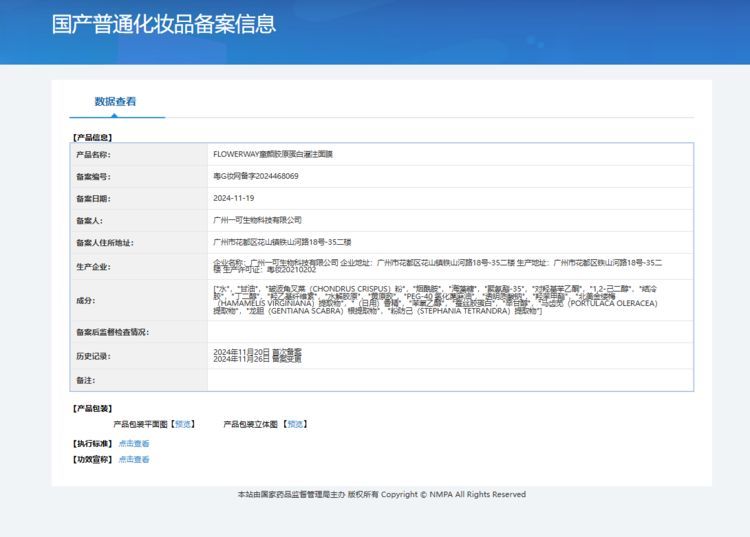Click the filing date 2024-11-19
The width and height of the screenshot is (750, 537).
(234, 198)
